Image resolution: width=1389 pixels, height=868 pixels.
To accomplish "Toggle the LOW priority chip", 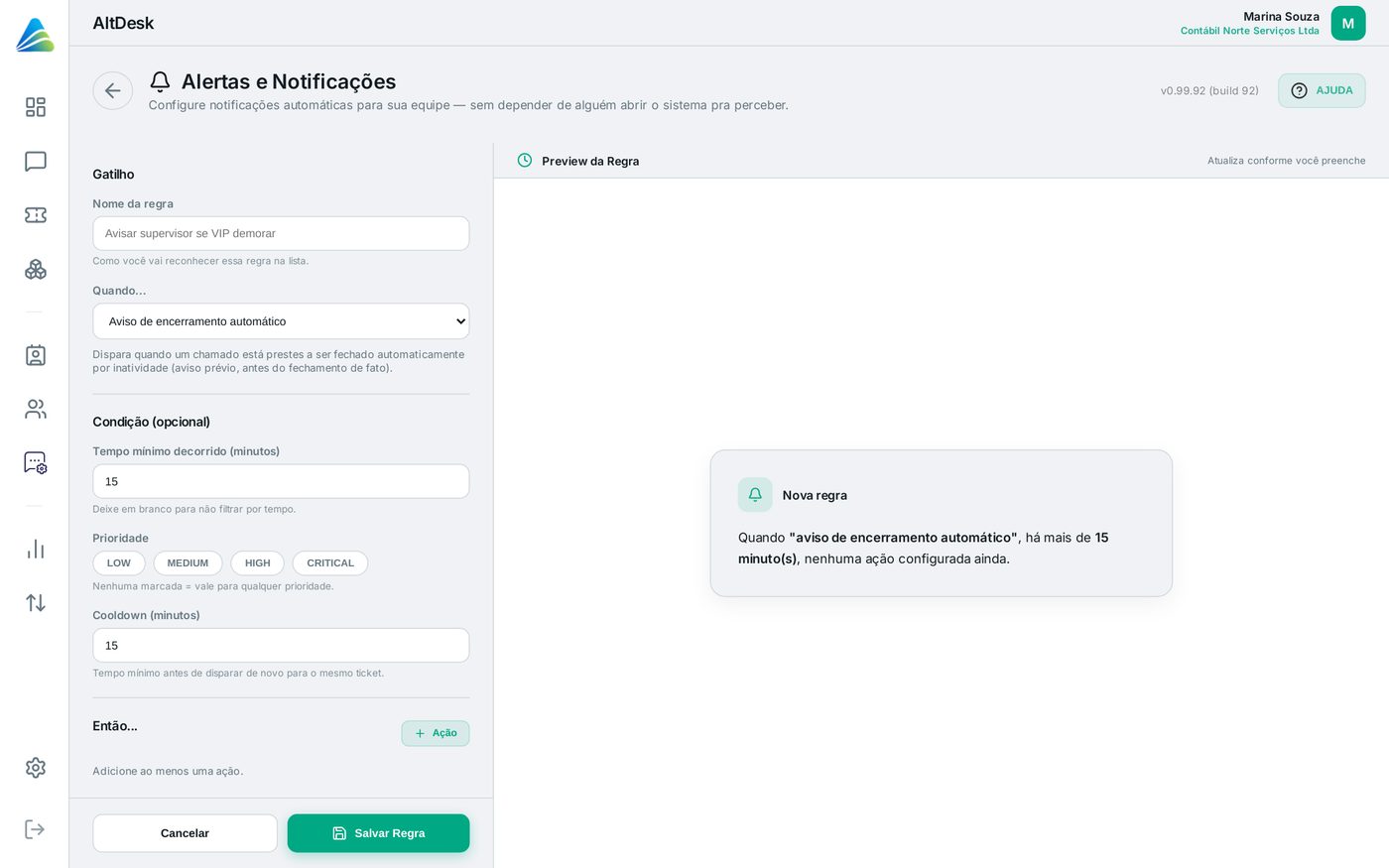I will tap(119, 563).
